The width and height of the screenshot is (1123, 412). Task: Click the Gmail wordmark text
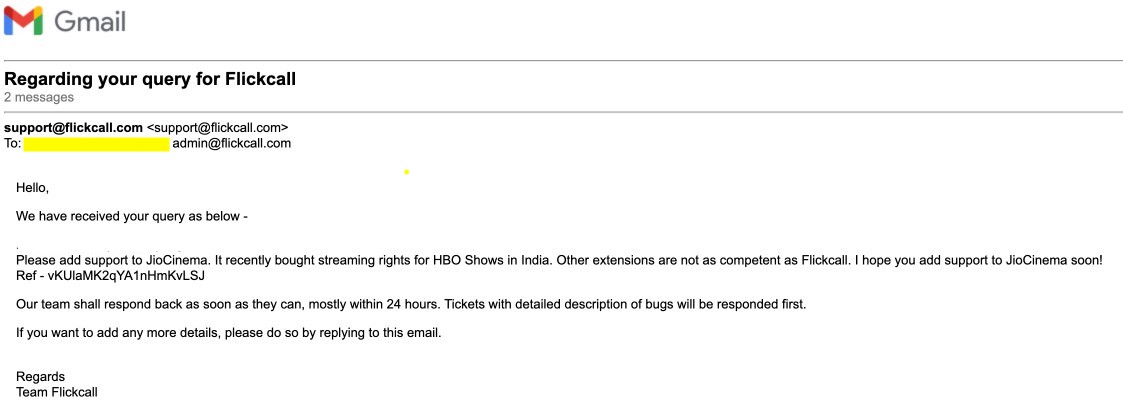(90, 21)
